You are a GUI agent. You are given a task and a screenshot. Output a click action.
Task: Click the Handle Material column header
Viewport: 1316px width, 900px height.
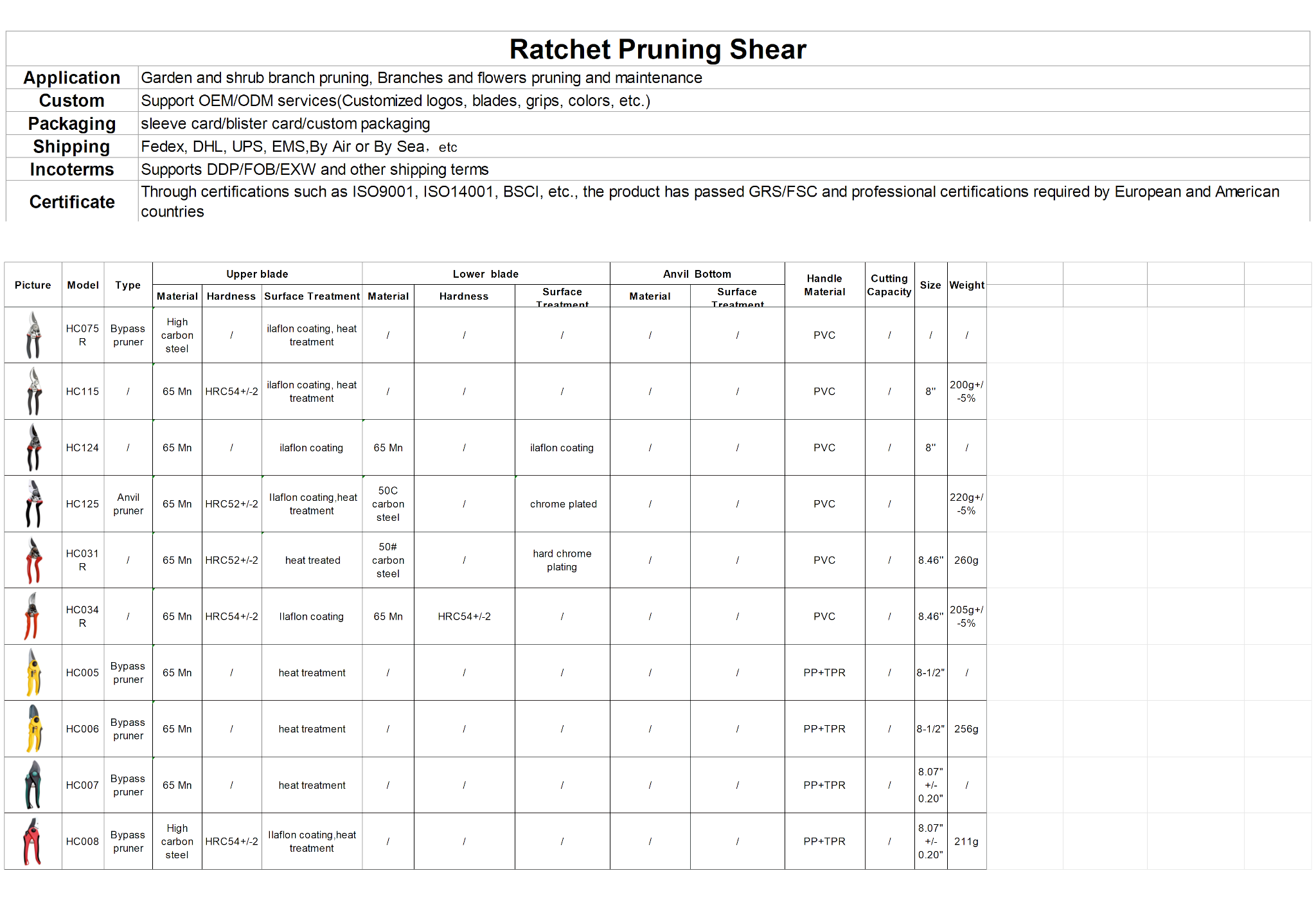pyautogui.click(x=824, y=285)
